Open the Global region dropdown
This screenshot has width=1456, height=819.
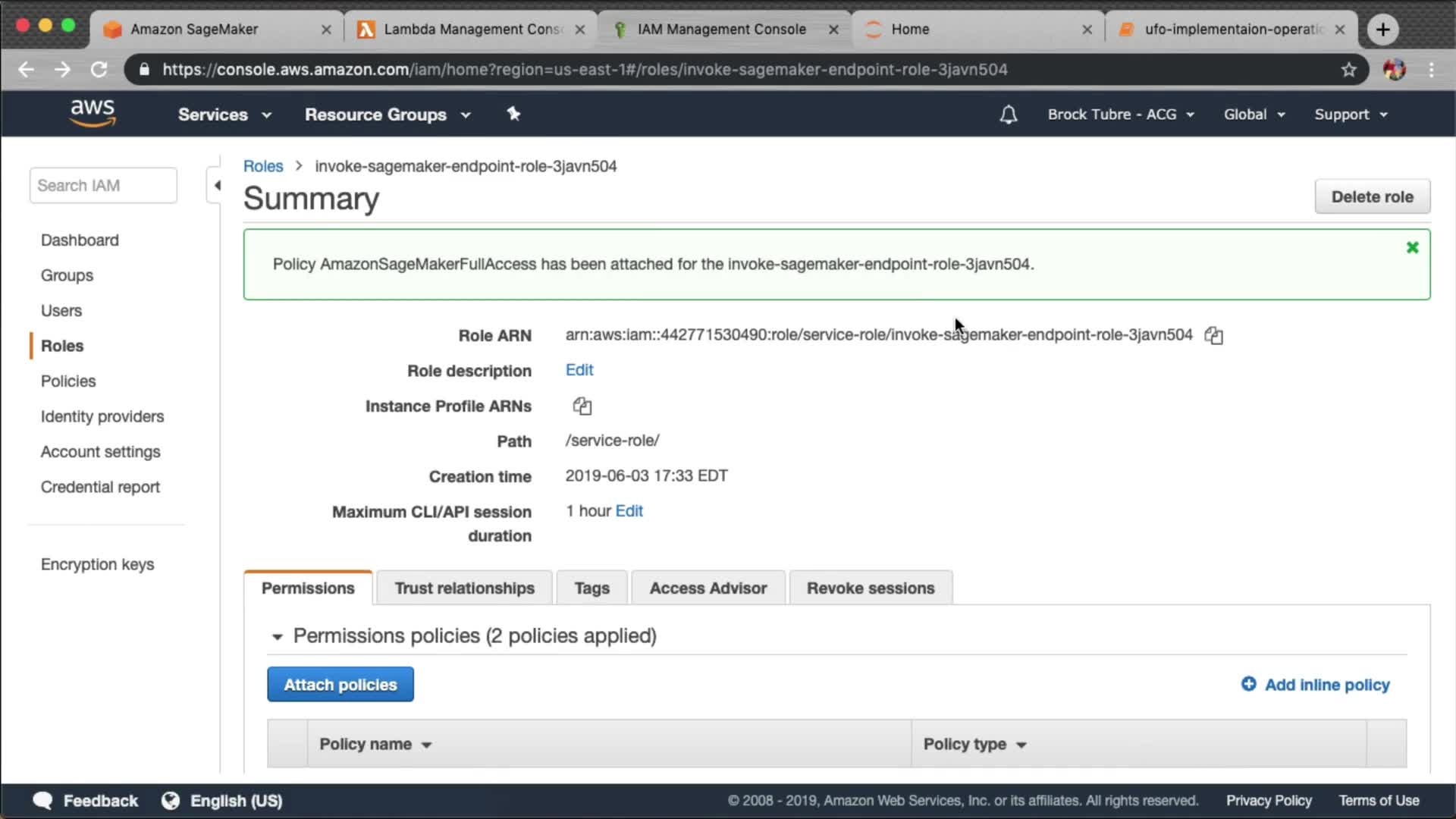pos(1254,115)
